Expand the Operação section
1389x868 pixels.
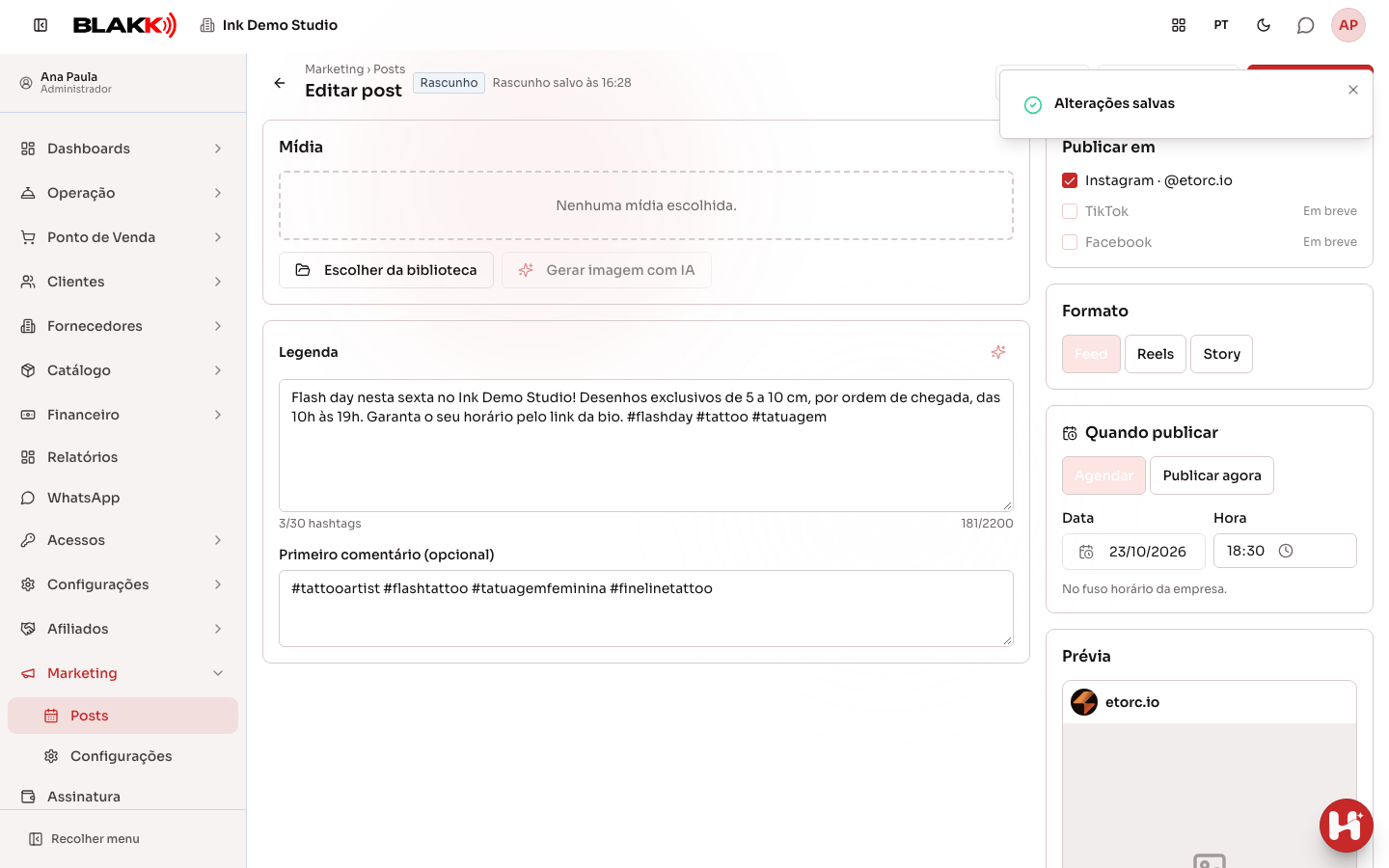click(123, 193)
